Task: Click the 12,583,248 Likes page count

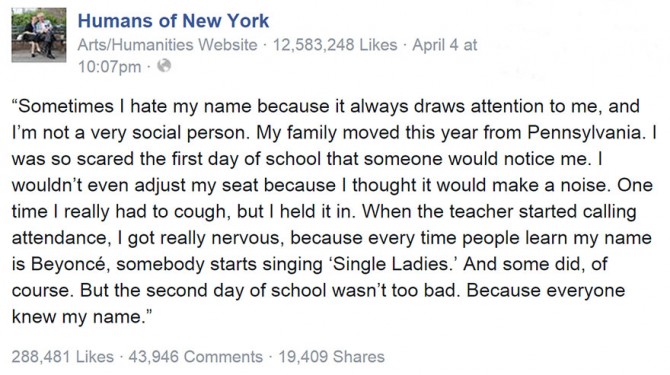Action: tap(335, 45)
